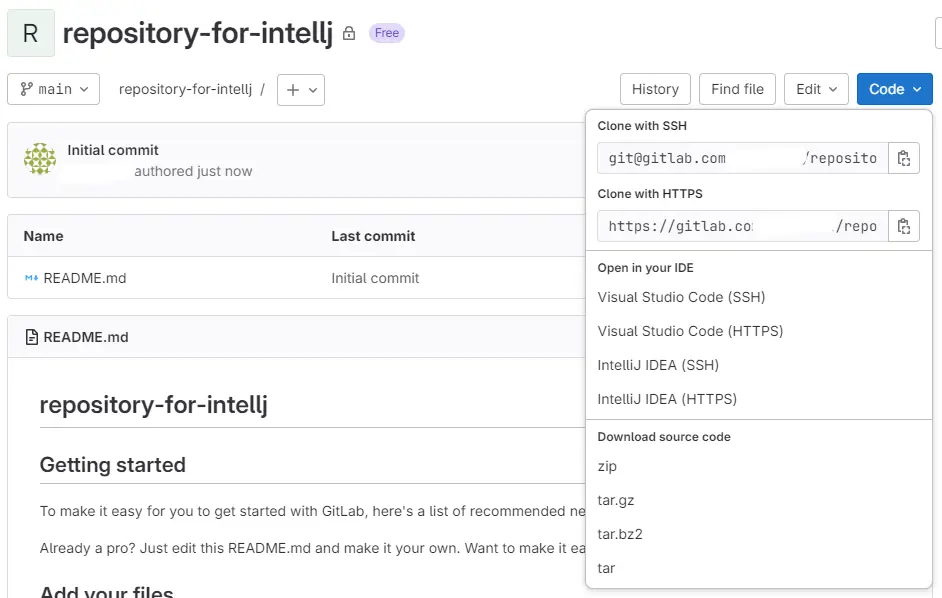
Task: Download source code as zip
Action: (x=607, y=466)
